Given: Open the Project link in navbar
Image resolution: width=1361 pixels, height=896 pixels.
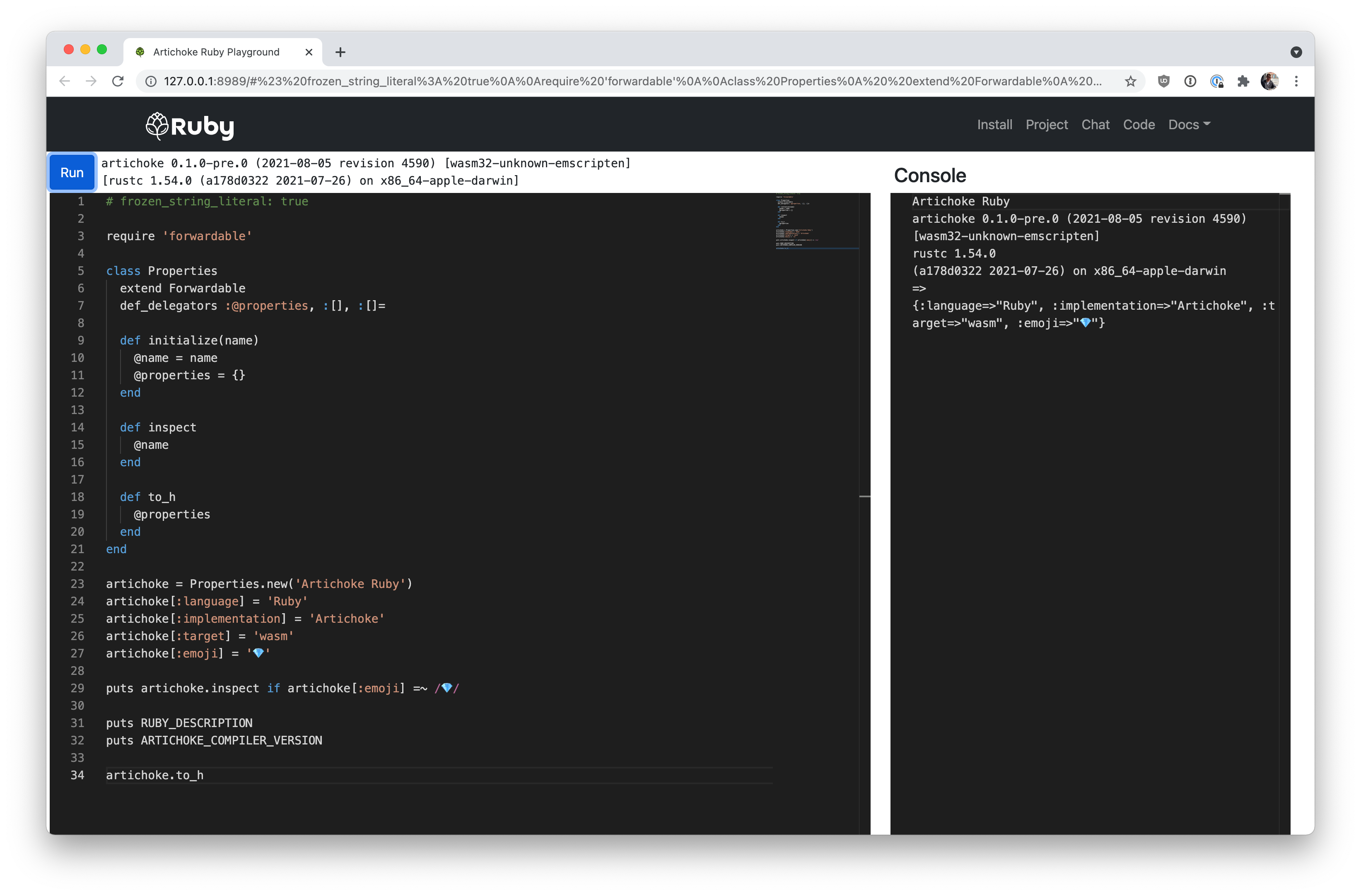Looking at the screenshot, I should pos(1047,125).
